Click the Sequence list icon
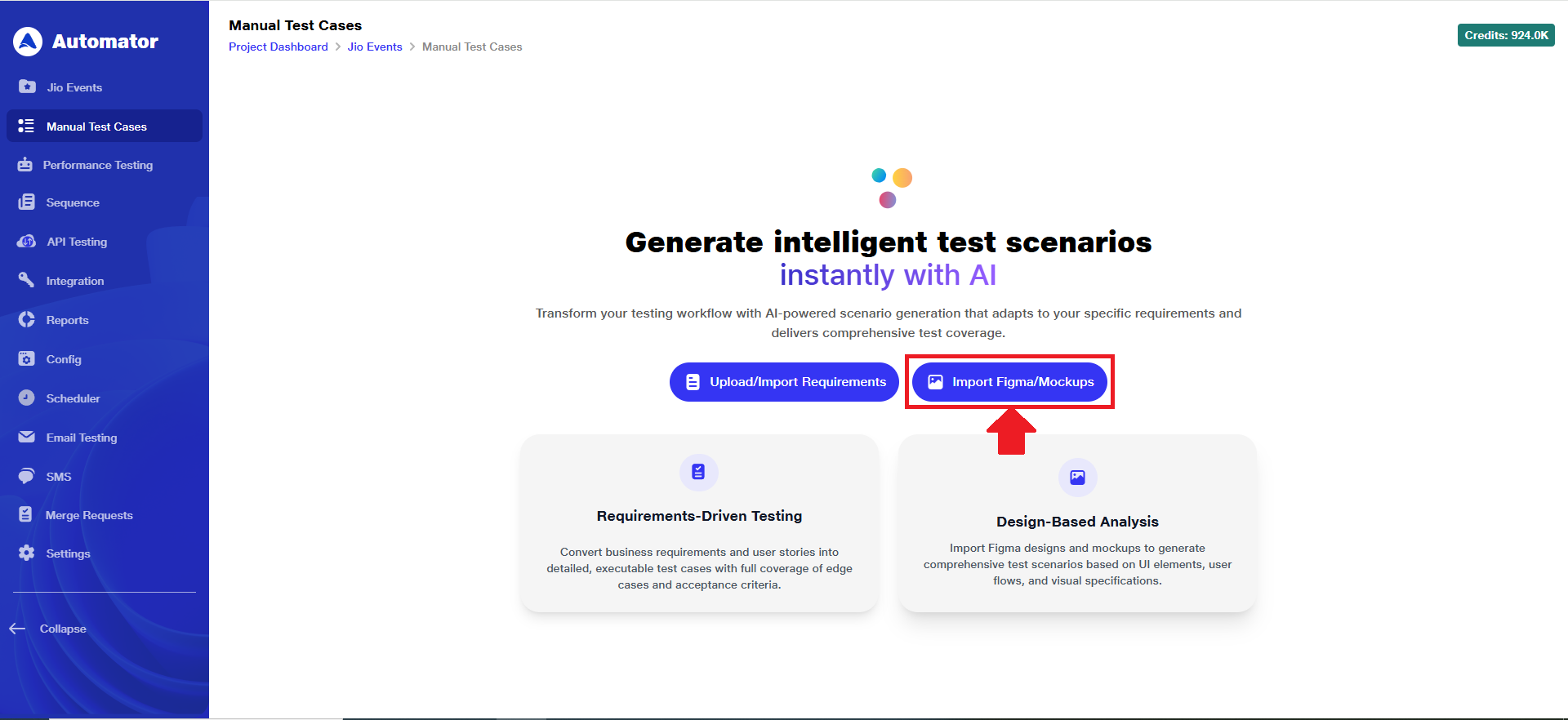Viewport: 1568px width, 720px height. coord(27,202)
